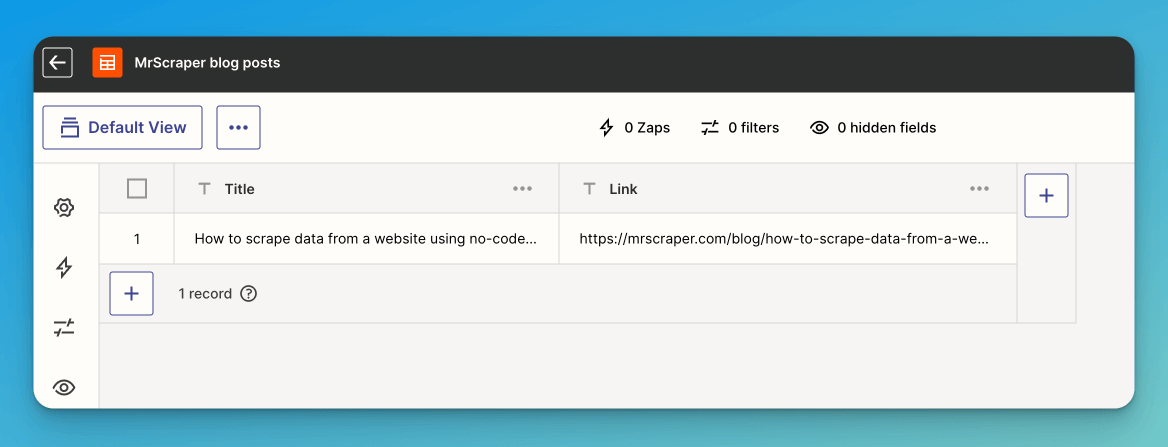
Task: Click the '1 record' count text
Action: click(x=205, y=294)
